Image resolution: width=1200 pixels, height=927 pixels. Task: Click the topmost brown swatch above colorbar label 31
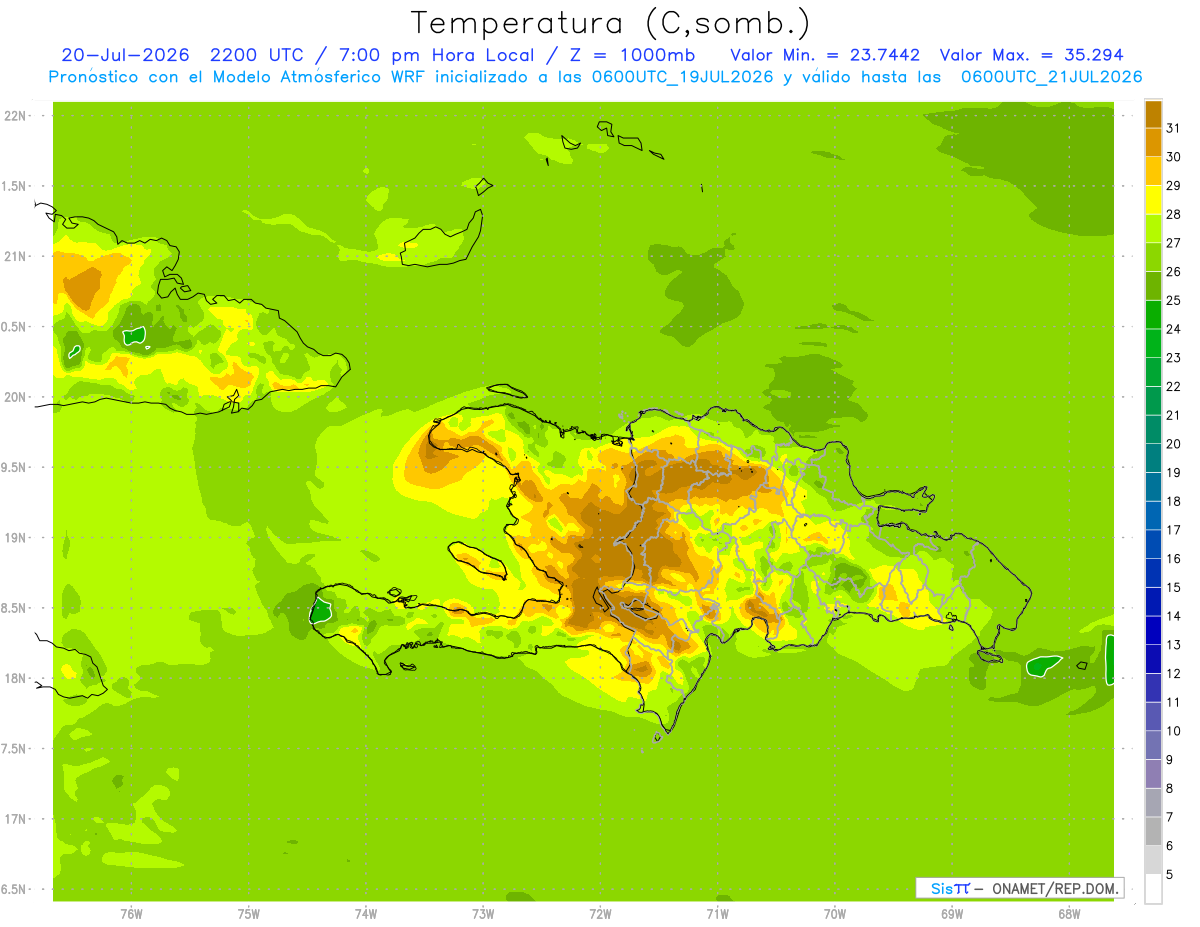[x=1153, y=113]
